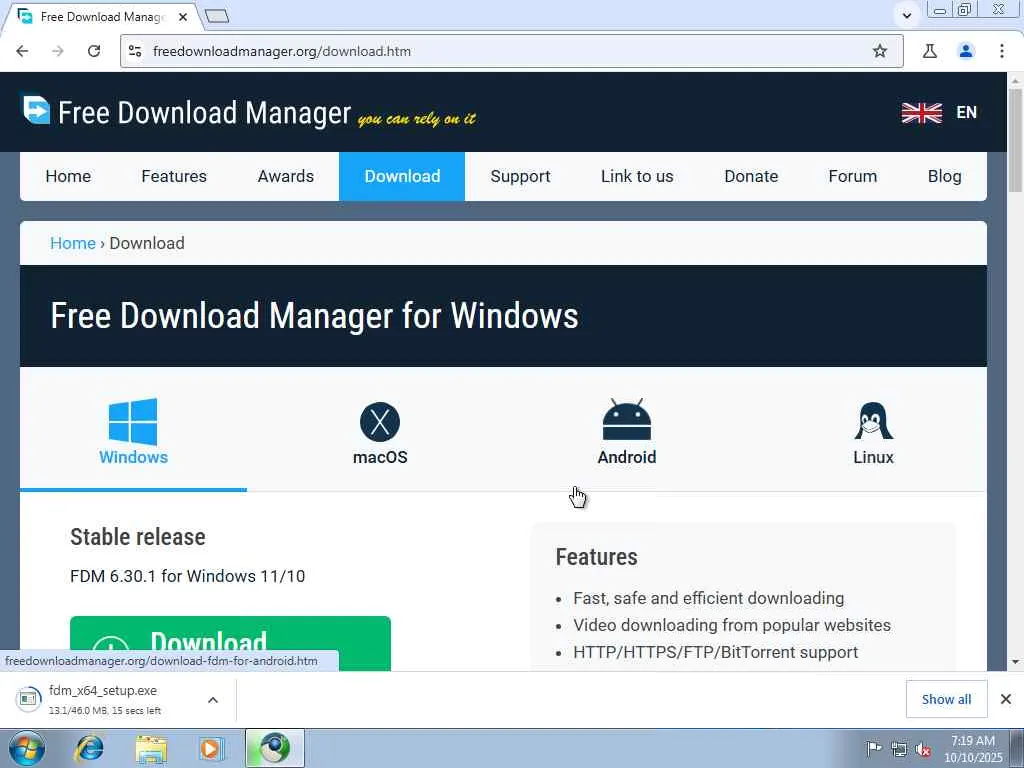Open the Windows Start menu
The width and height of the screenshot is (1024, 768).
[x=27, y=748]
